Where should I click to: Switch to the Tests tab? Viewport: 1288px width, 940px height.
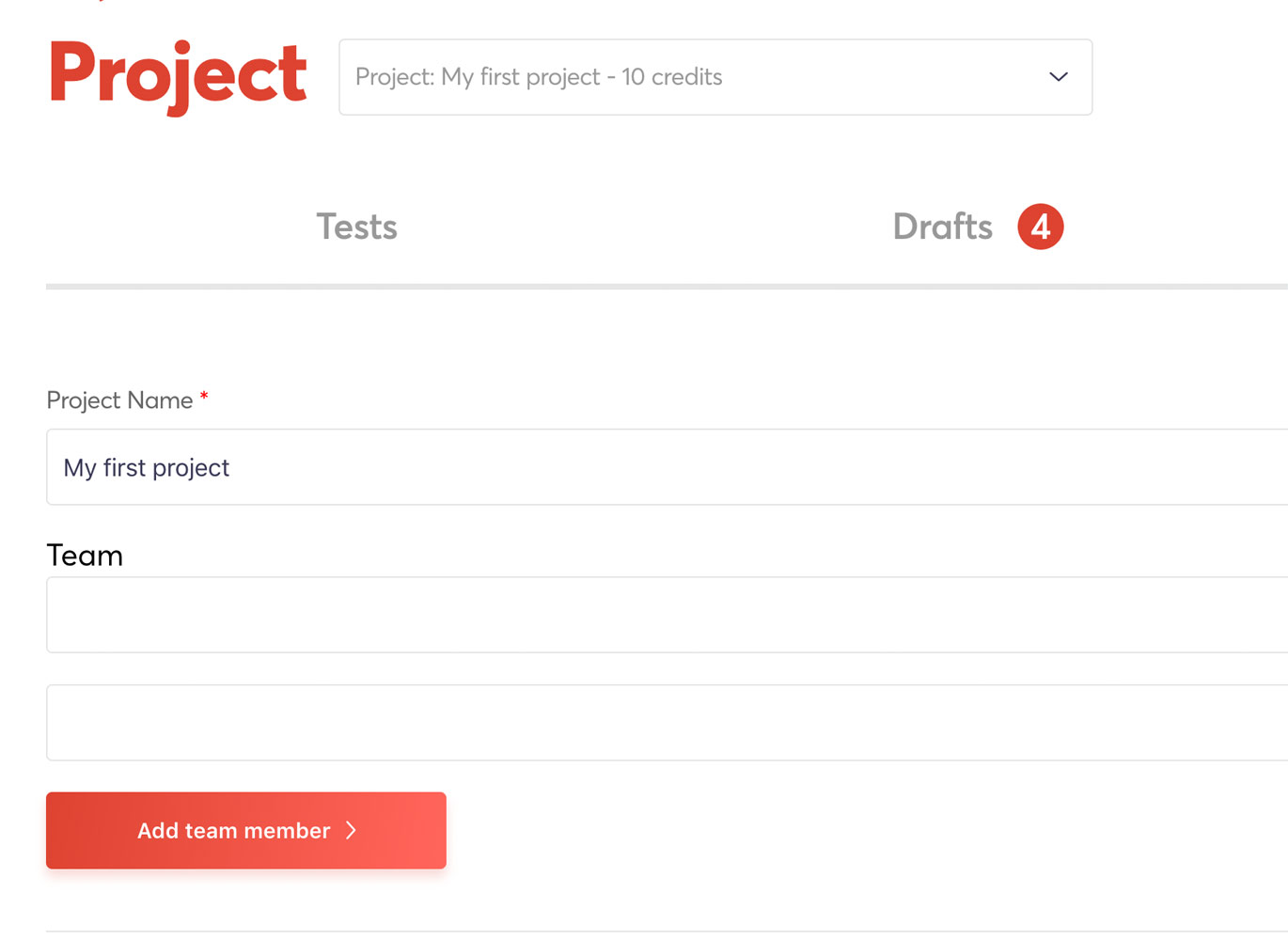(356, 227)
